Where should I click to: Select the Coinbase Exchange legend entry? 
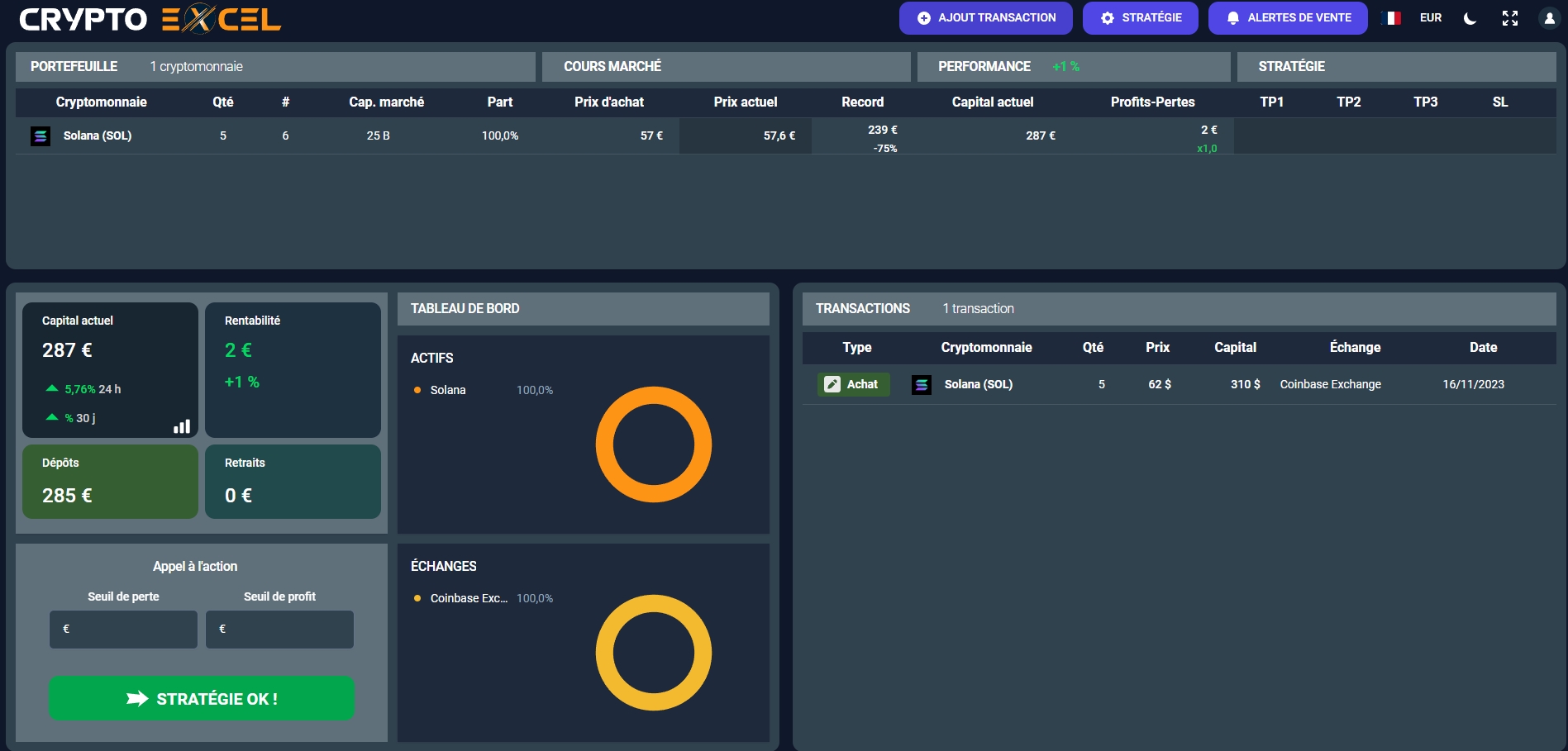pos(468,598)
